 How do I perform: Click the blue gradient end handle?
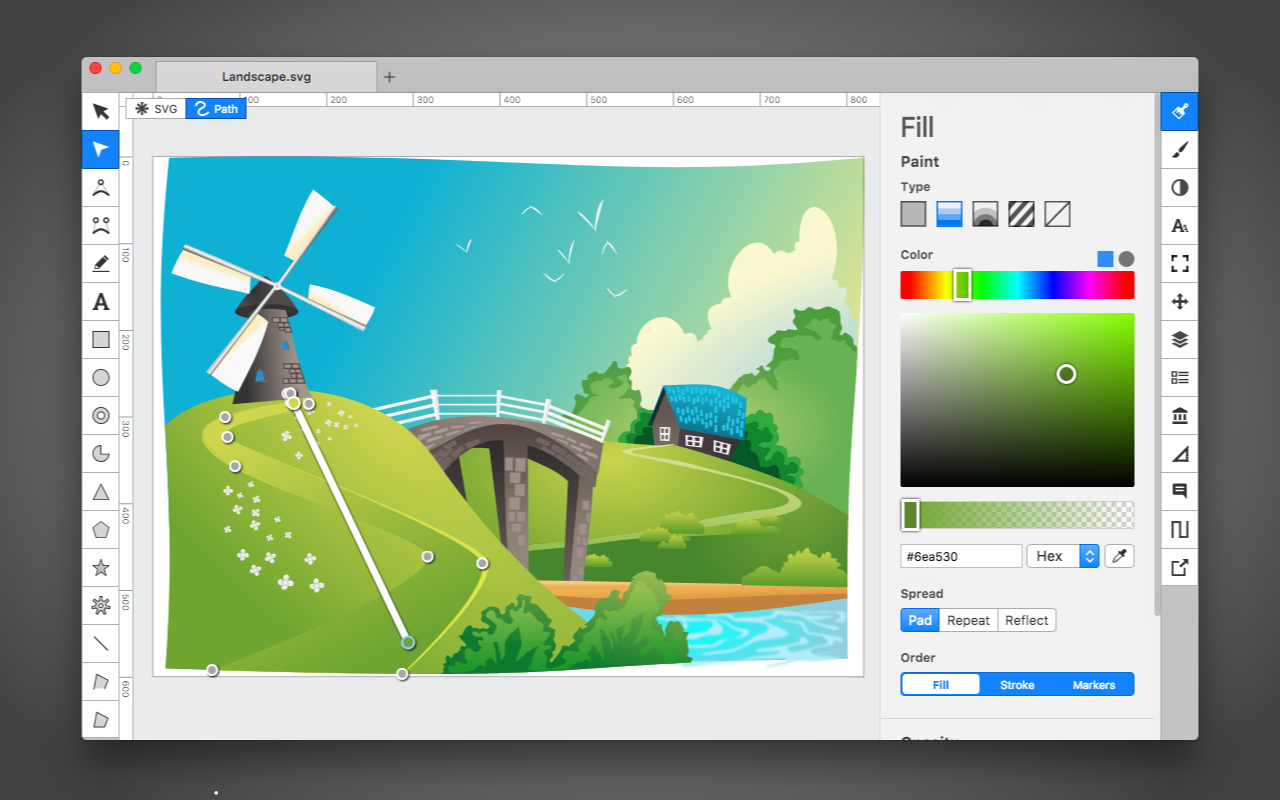click(408, 642)
